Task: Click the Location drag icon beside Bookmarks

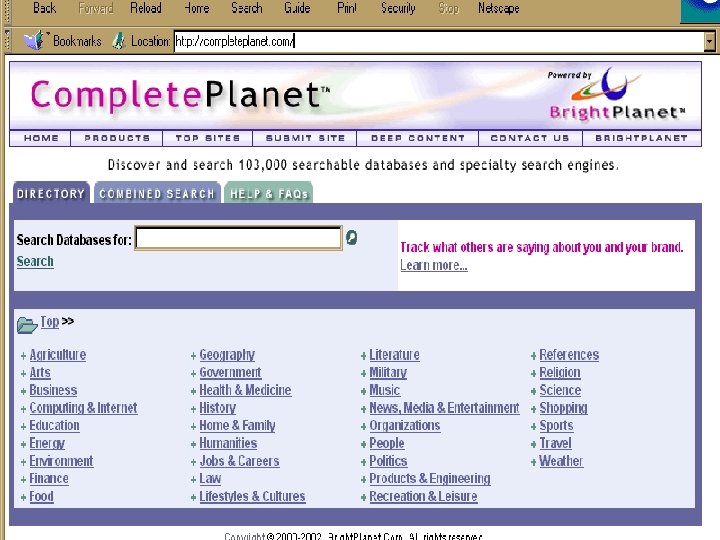Action: point(119,41)
